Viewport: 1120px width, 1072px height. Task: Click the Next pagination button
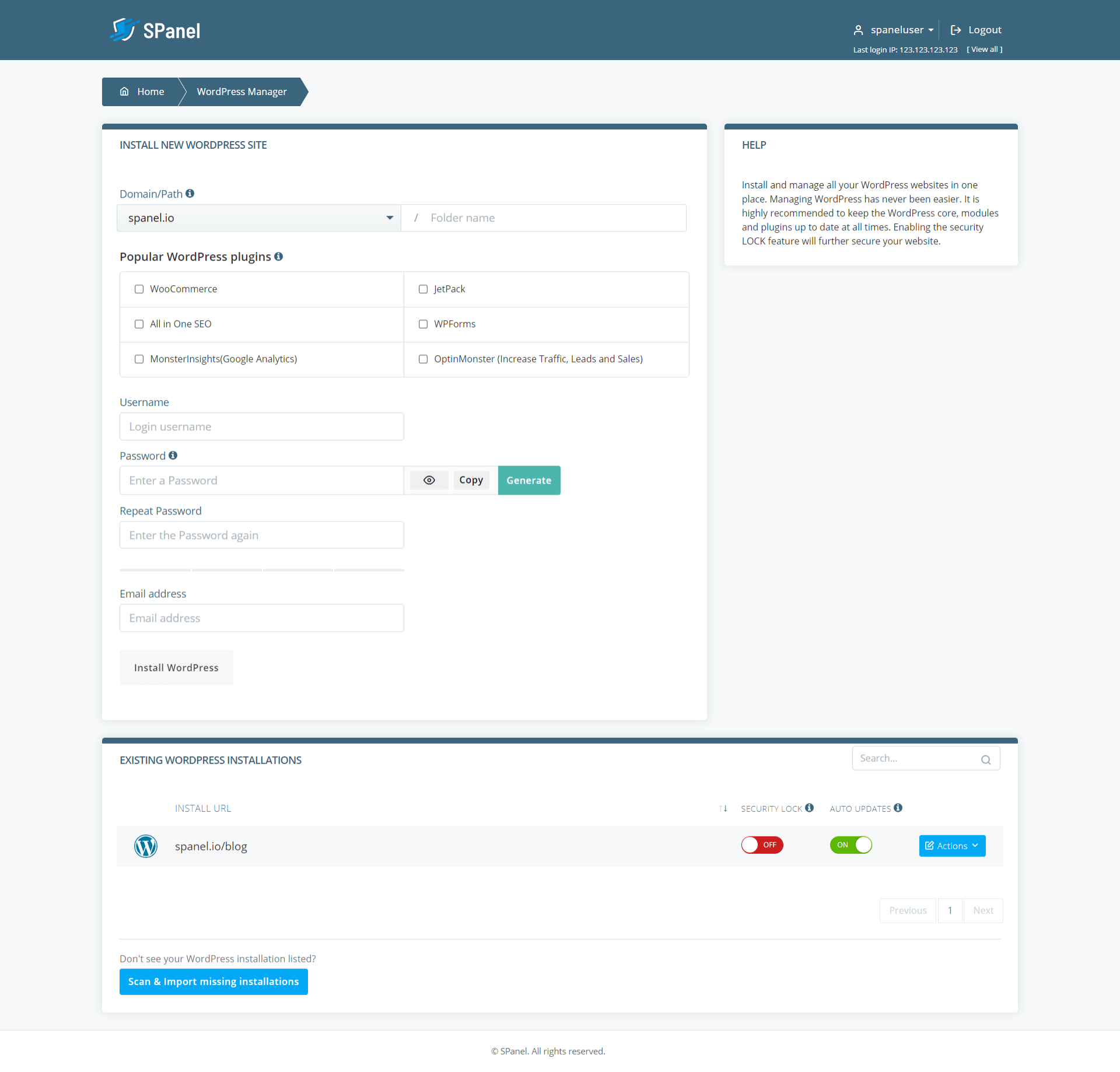(x=983, y=910)
